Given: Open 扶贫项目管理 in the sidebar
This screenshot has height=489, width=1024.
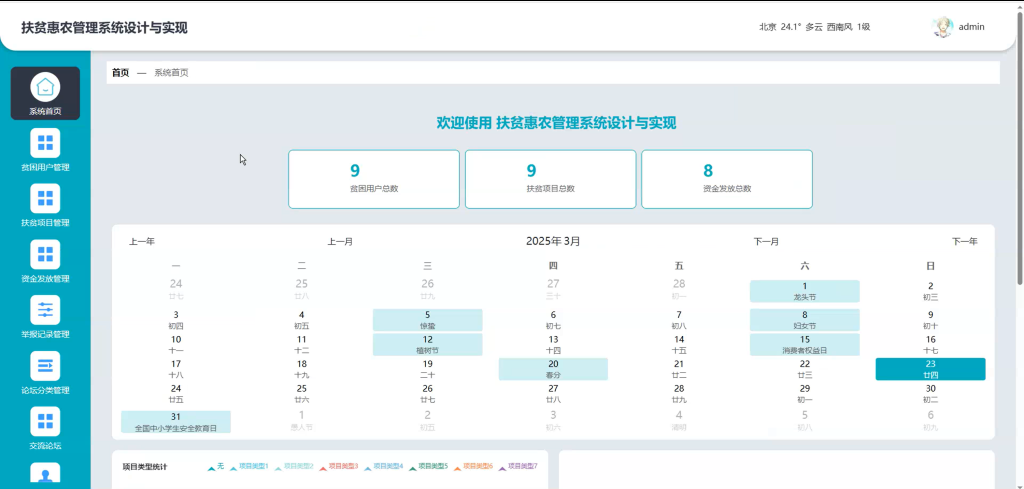Looking at the screenshot, I should click(45, 206).
